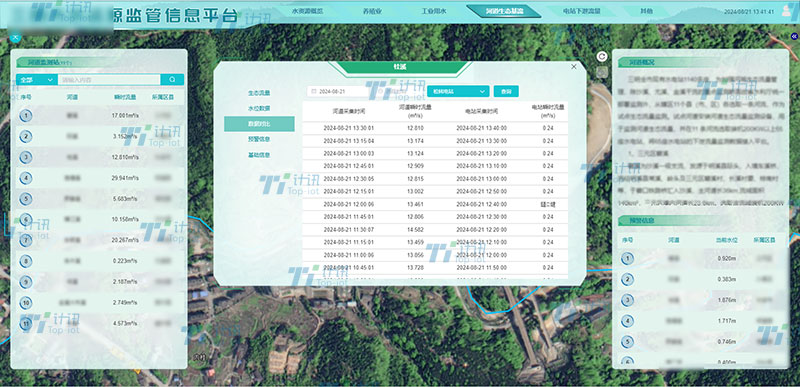Viewport: 800px width, 387px height.
Task: Collapse the left panel with round toggle icon
Action: (x=15, y=37)
